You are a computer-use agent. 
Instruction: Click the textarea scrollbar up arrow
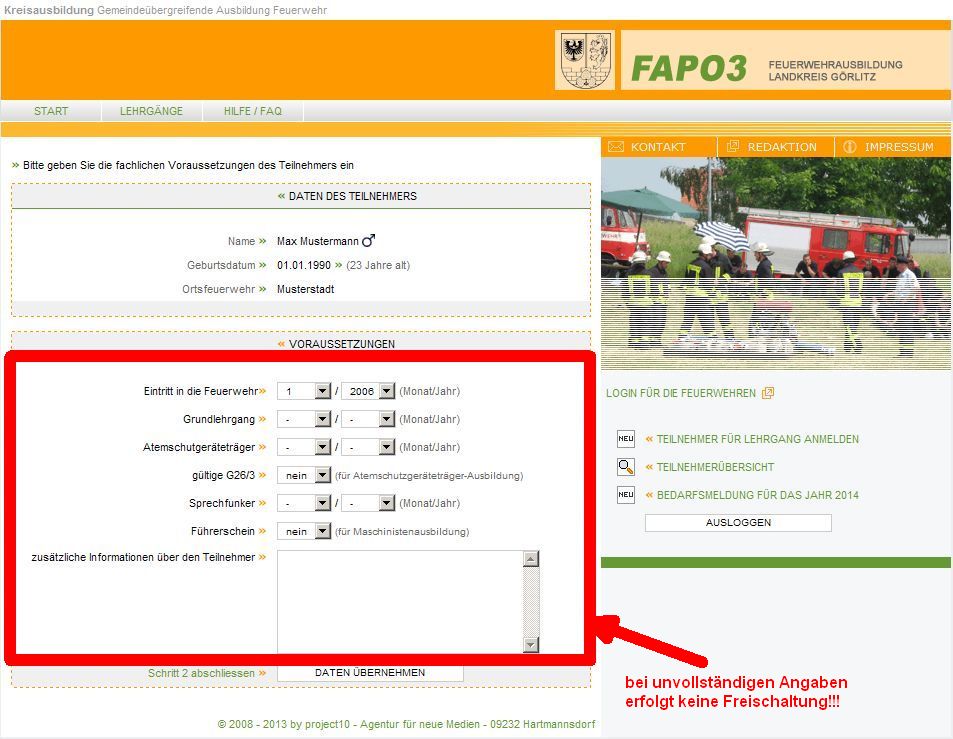(x=531, y=557)
